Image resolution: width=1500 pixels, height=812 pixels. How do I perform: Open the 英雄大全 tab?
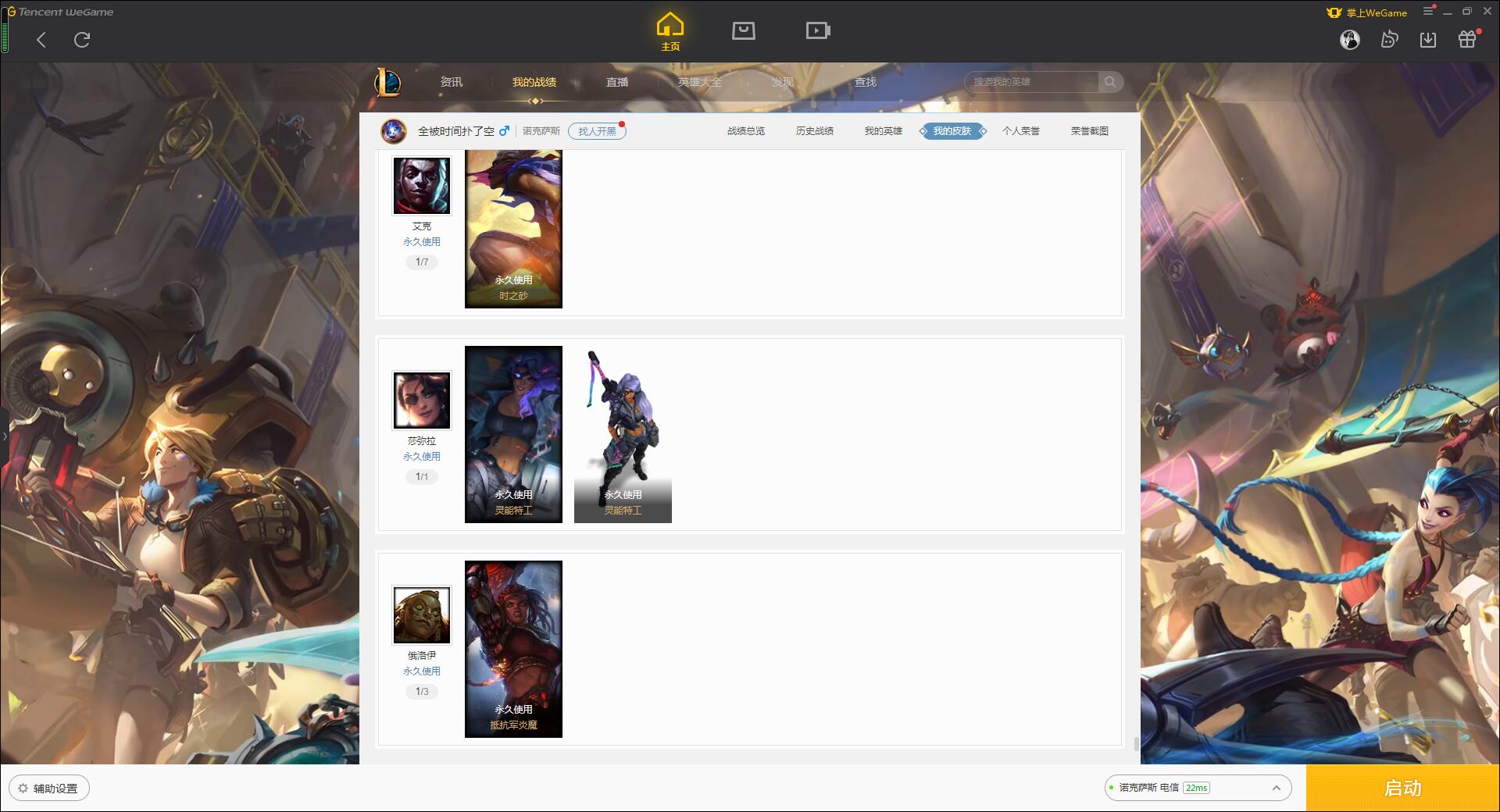point(700,82)
